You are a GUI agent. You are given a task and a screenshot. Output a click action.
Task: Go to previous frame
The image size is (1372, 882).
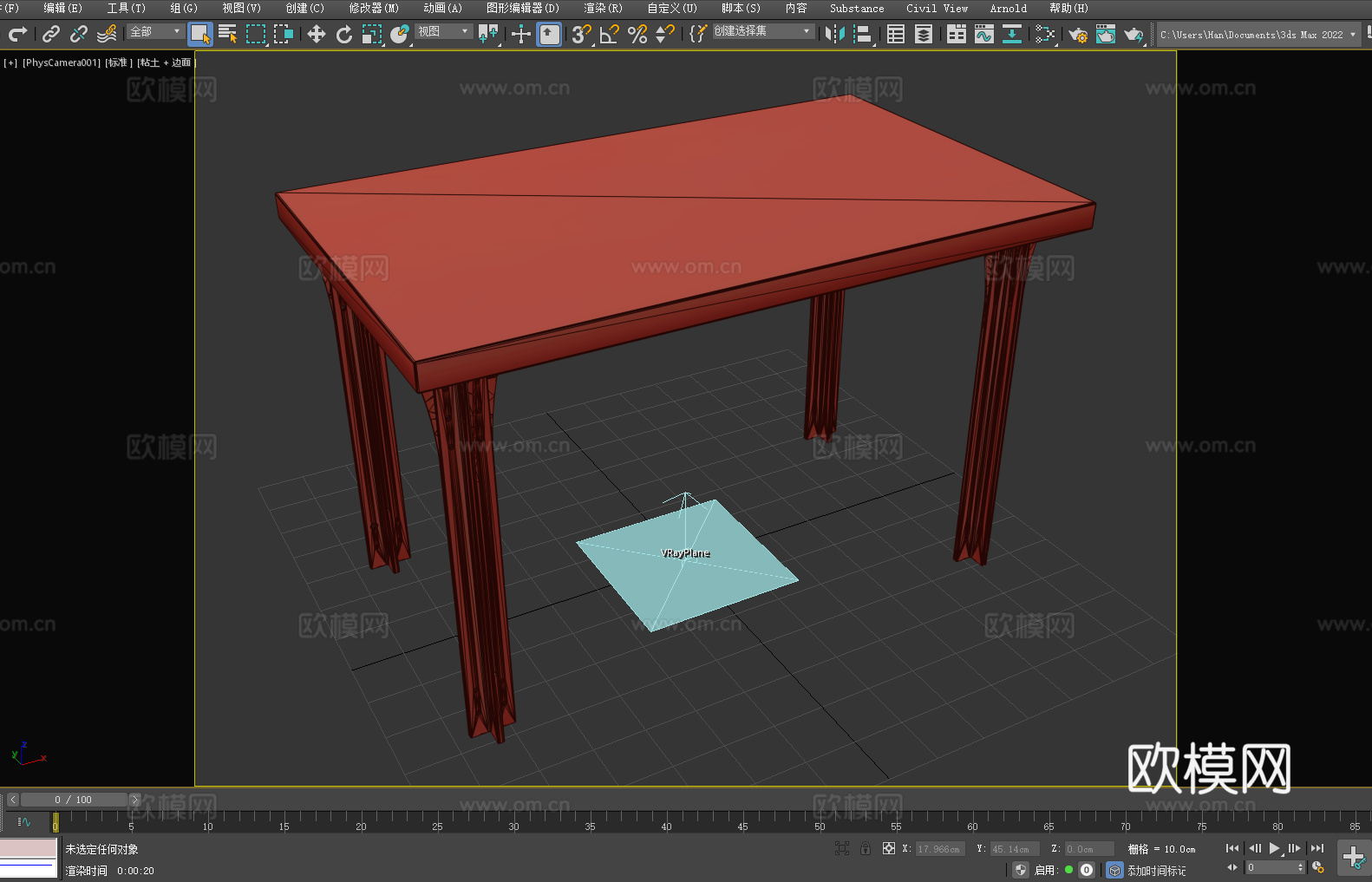point(1254,848)
